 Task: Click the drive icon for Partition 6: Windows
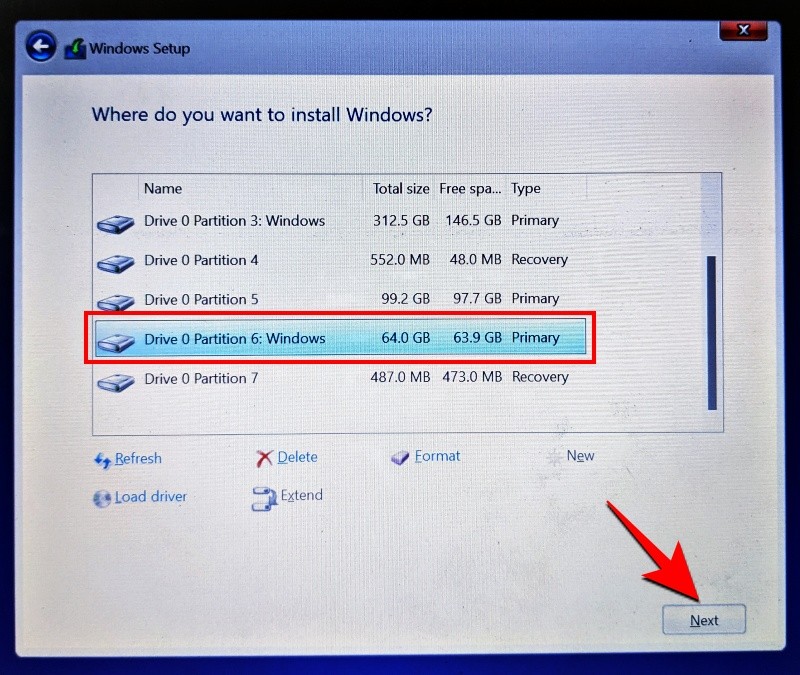pyautogui.click(x=116, y=342)
